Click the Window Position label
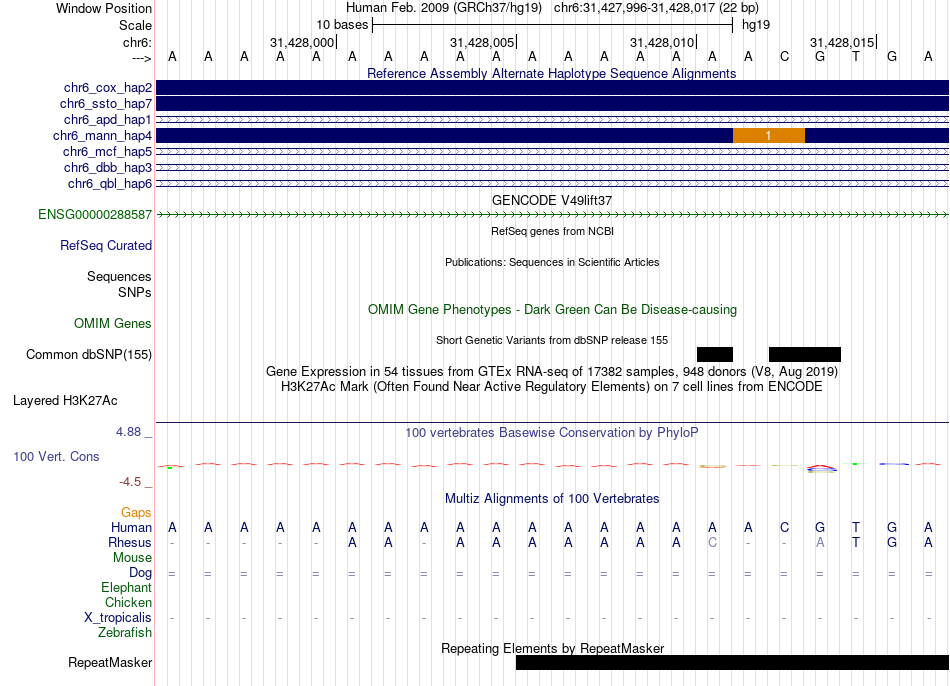950x686 pixels. click(104, 8)
